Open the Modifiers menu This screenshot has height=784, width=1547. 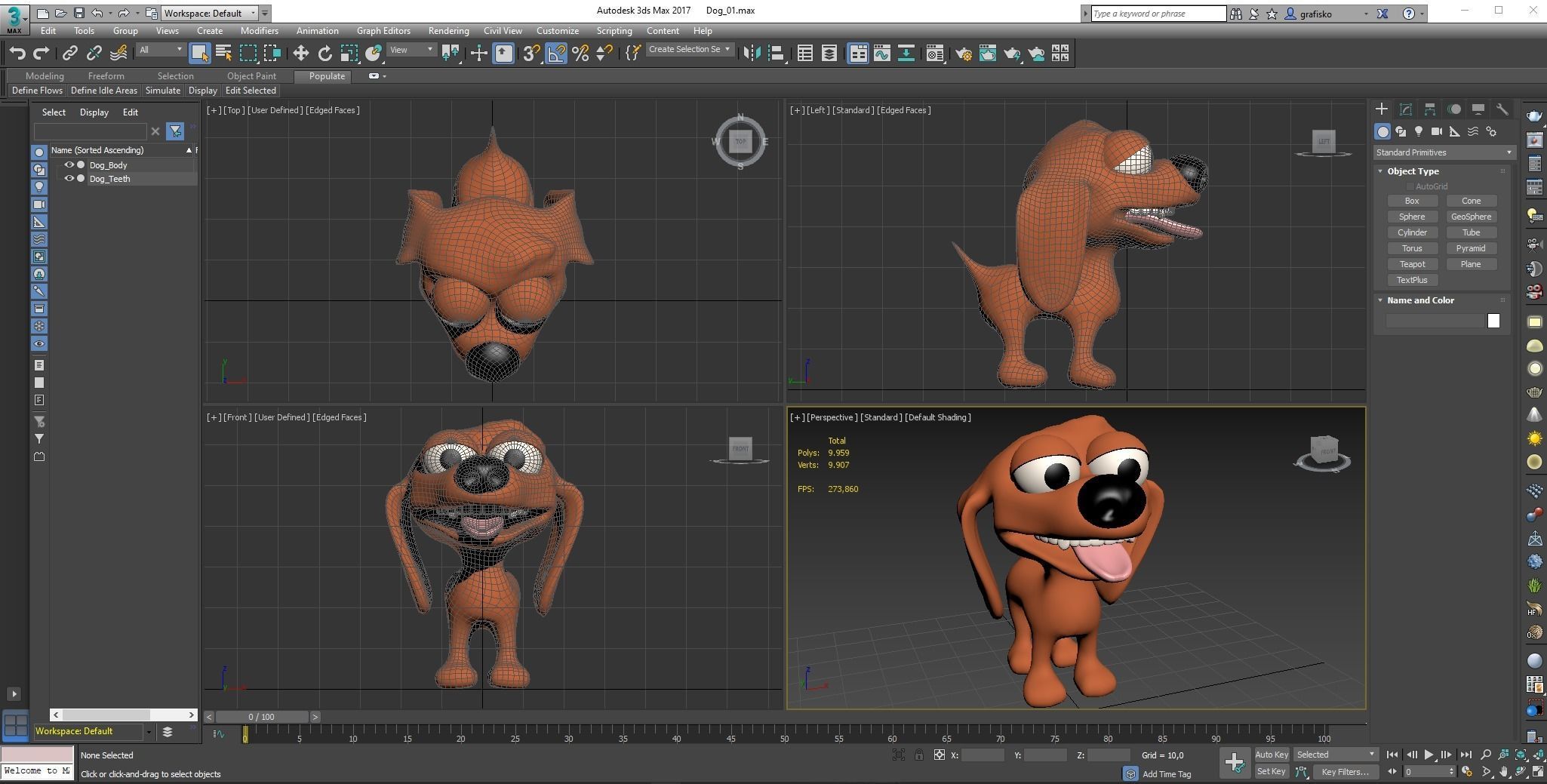coord(260,31)
